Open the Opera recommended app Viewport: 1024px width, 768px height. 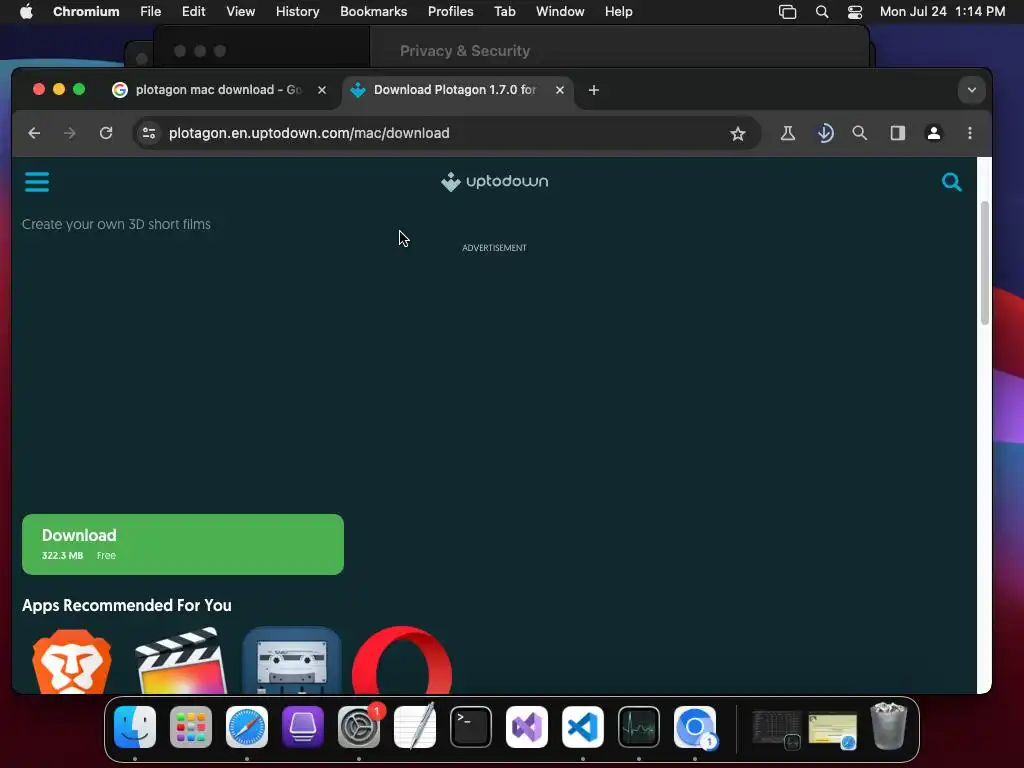[402, 660]
